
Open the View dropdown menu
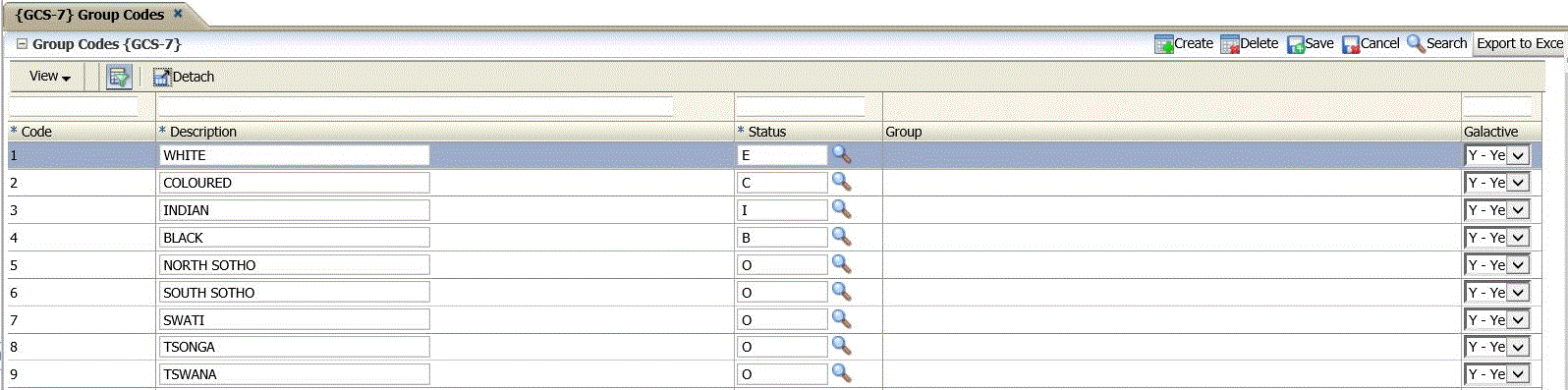(x=50, y=77)
